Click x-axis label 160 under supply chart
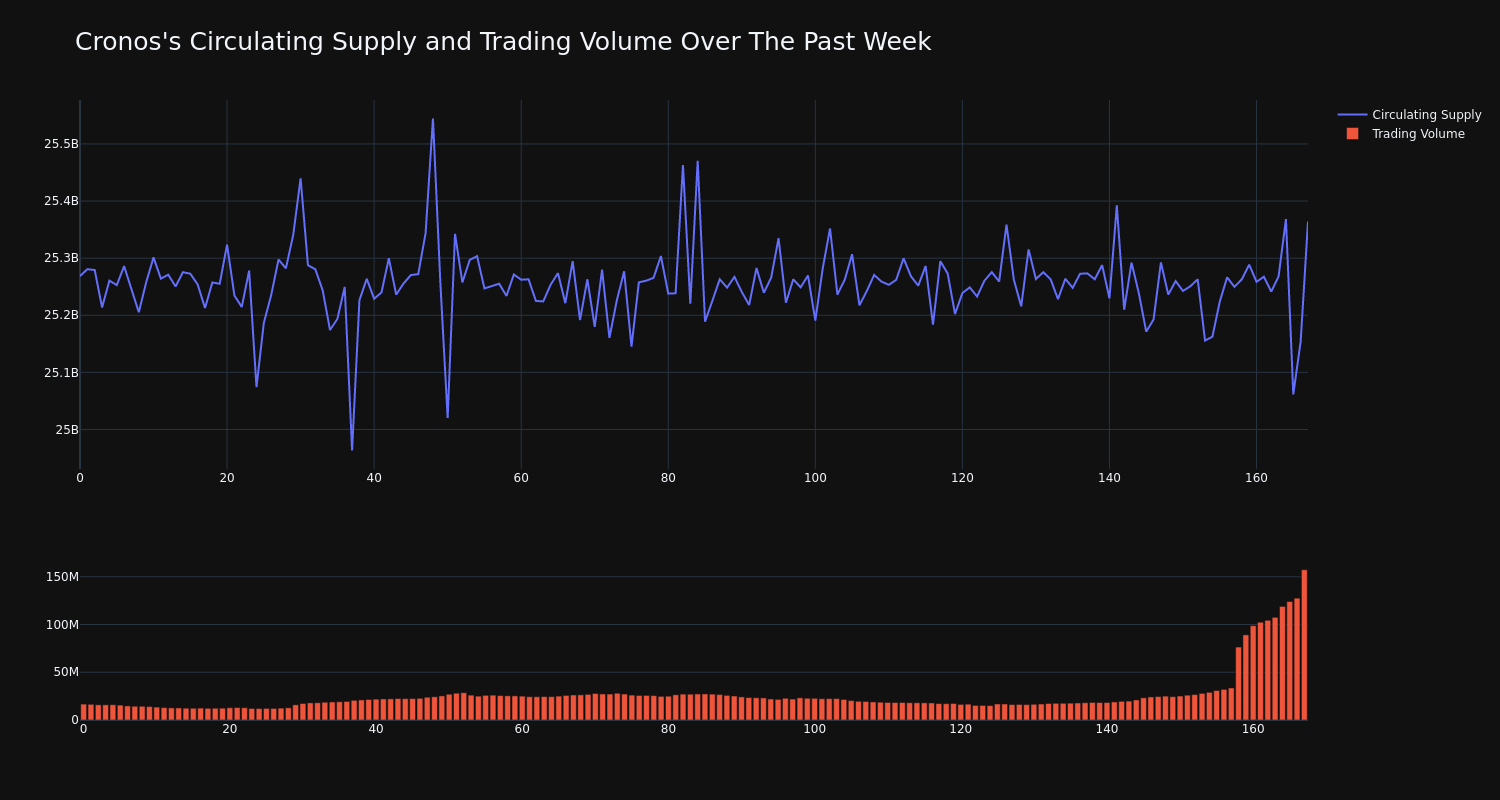Image resolution: width=1500 pixels, height=800 pixels. point(1256,478)
